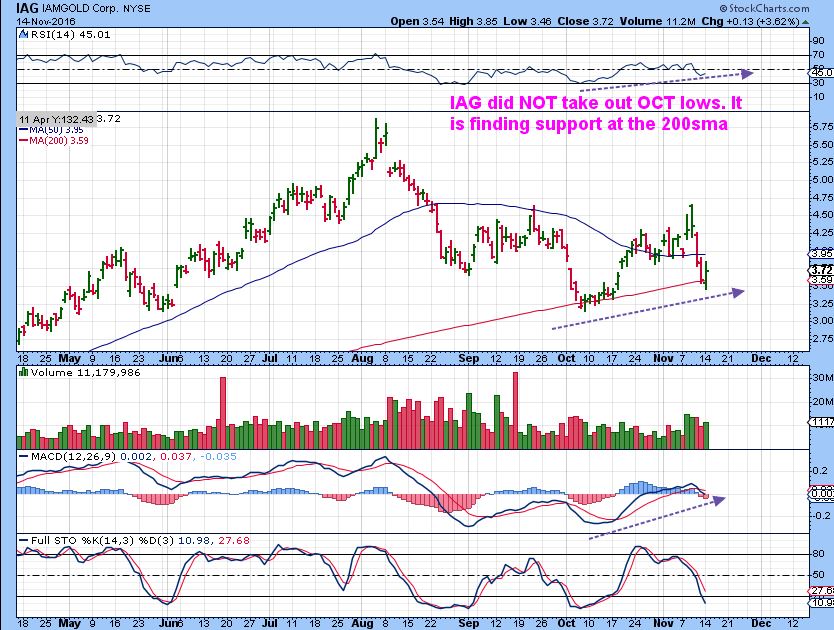Click the latest price bar for 14 November

(706, 275)
